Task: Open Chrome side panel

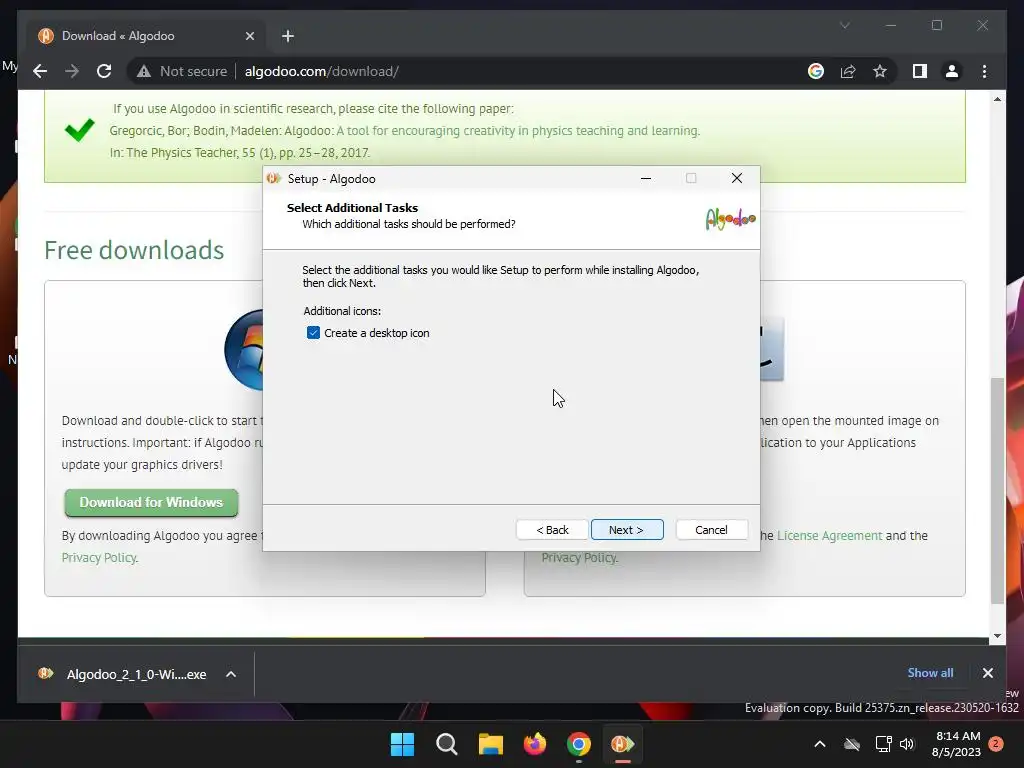Action: pyautogui.click(x=920, y=71)
